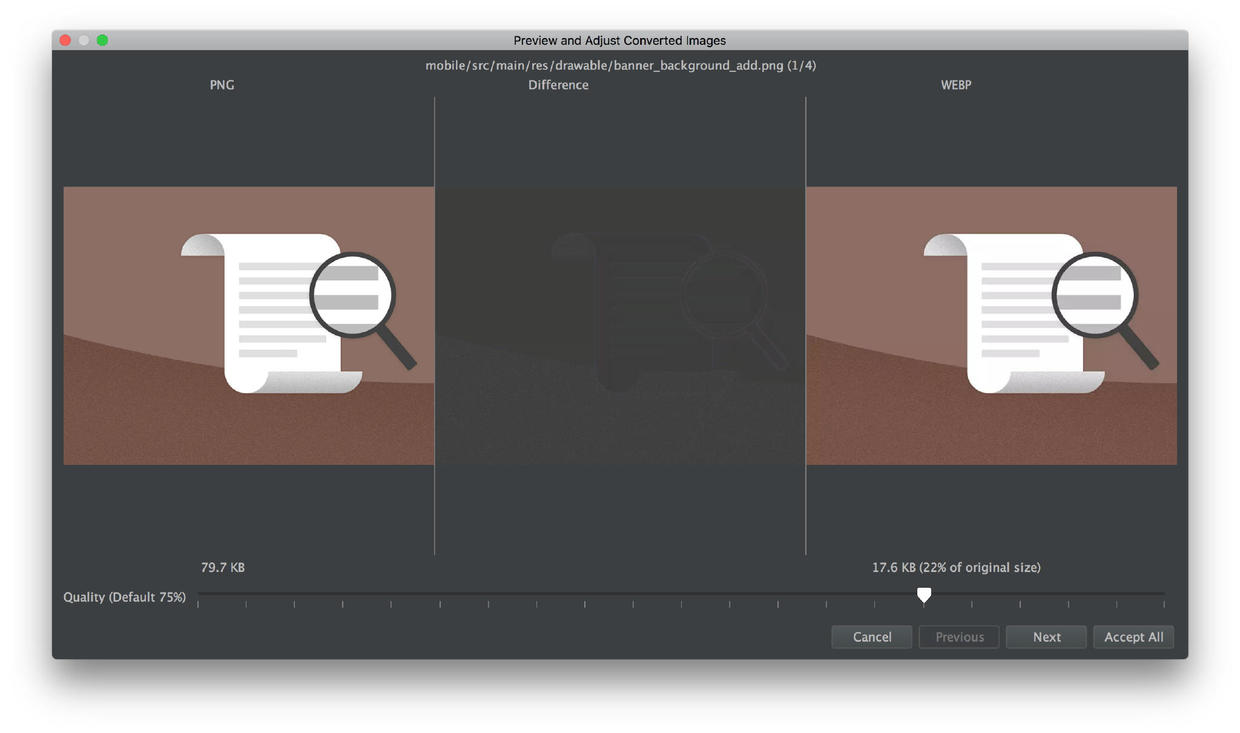Click the Difference column heading
The width and height of the screenshot is (1240, 733).
pos(558,85)
